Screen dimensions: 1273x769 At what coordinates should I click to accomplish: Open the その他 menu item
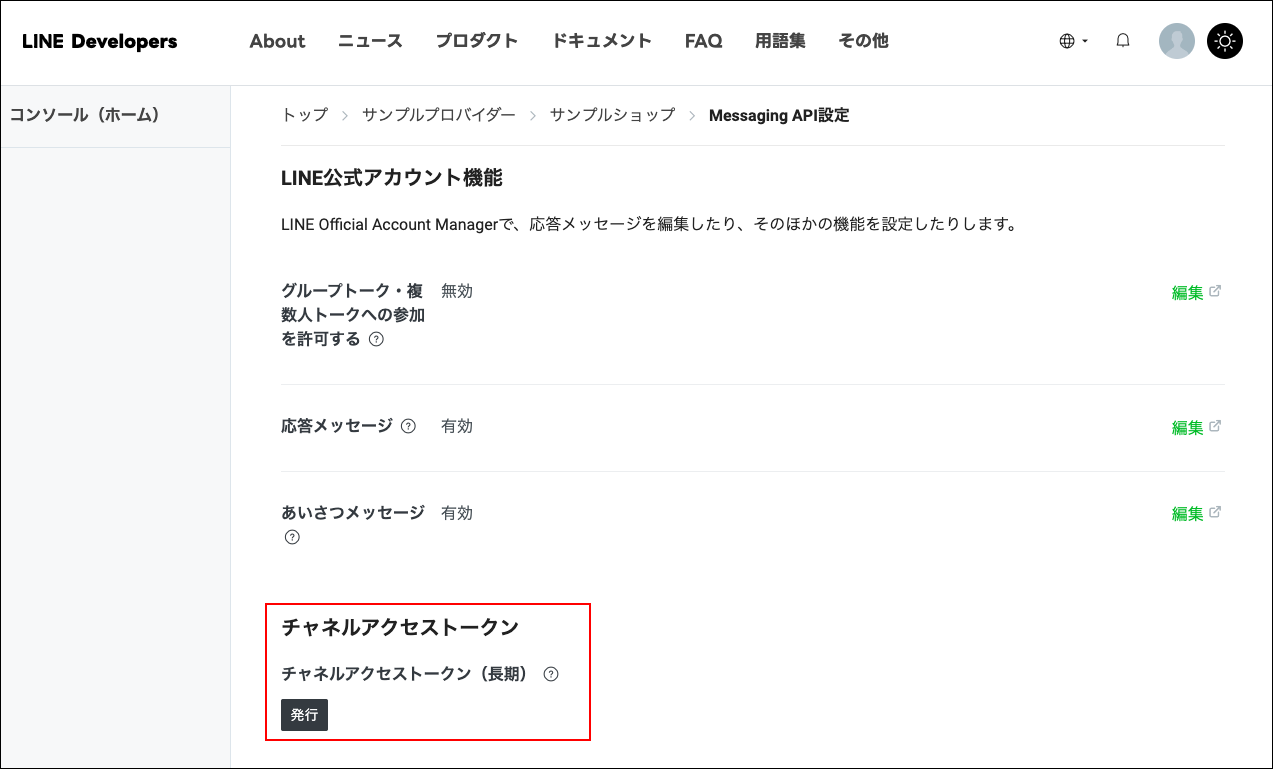(863, 41)
